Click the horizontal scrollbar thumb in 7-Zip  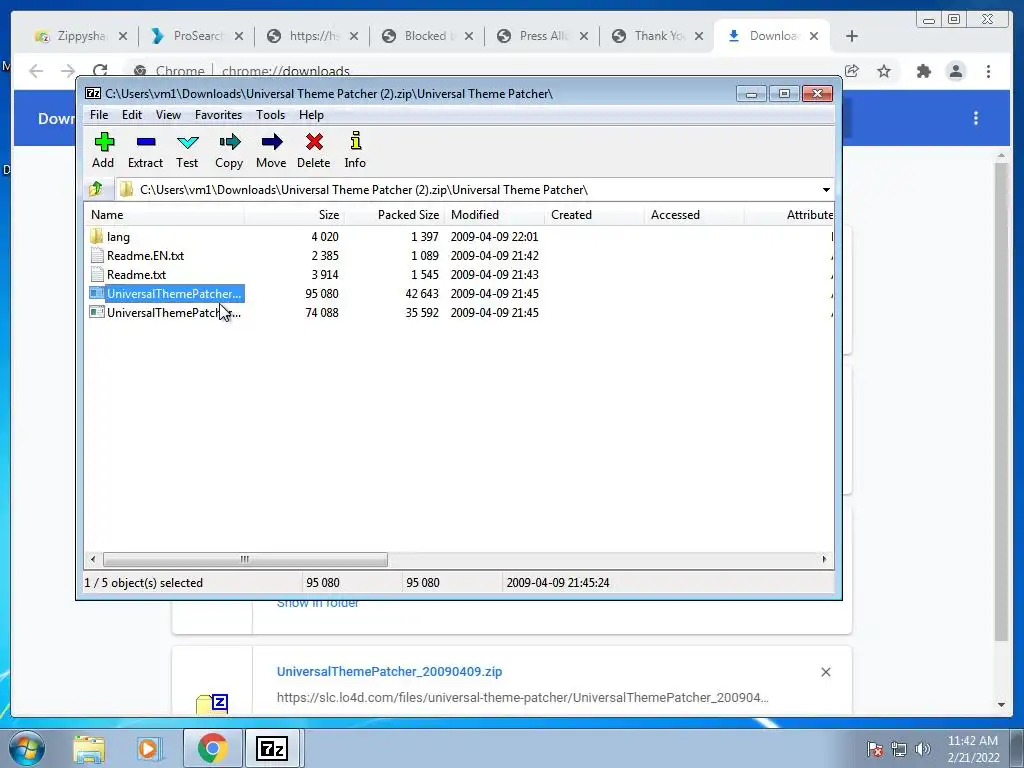pyautogui.click(x=245, y=560)
